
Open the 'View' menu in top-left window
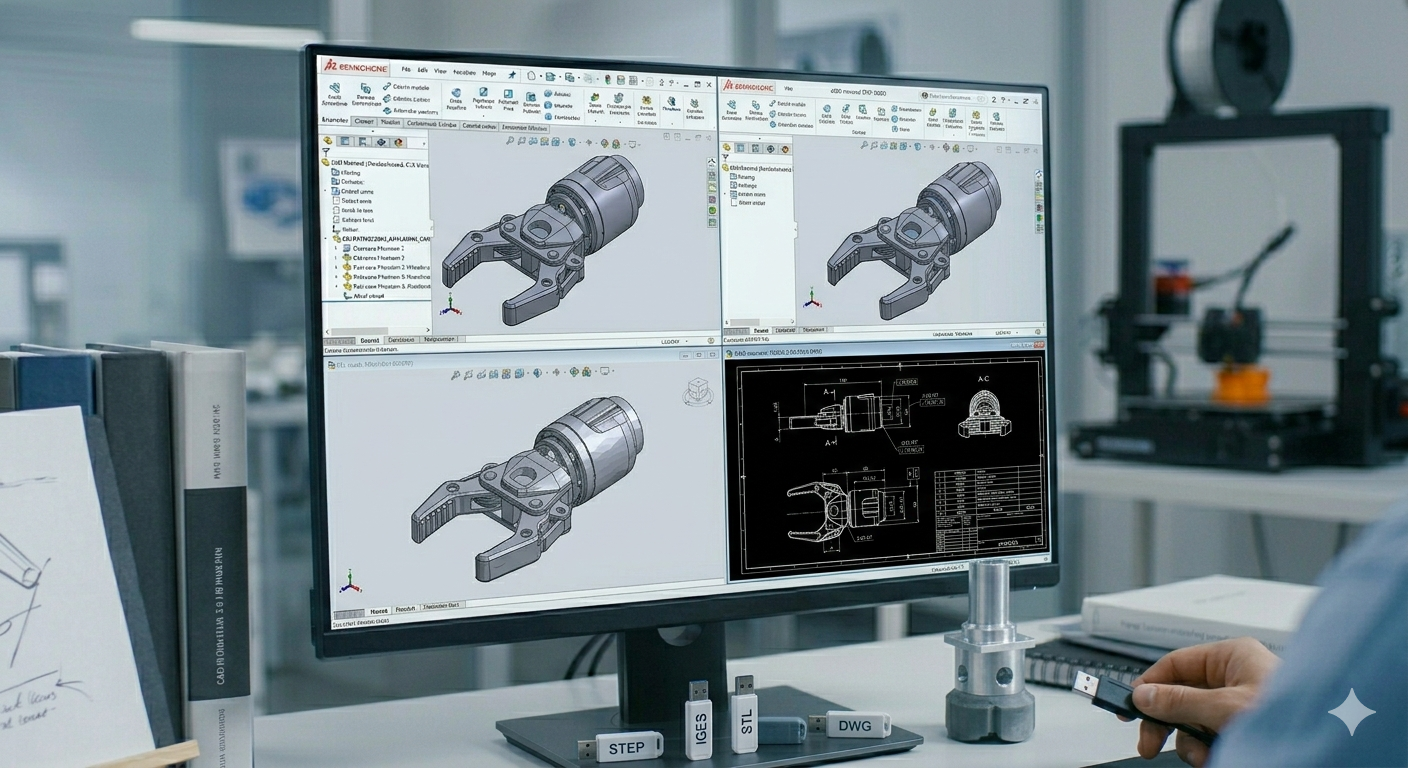coord(440,71)
